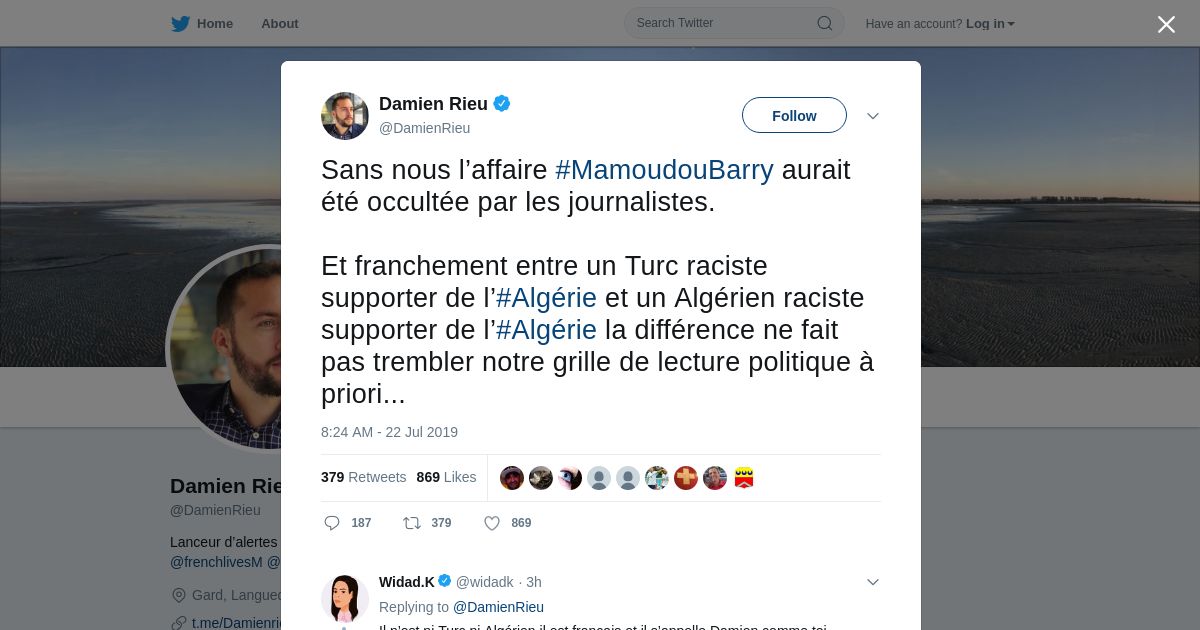The height and width of the screenshot is (630, 1200).
Task: Click the Twitter bird Home icon
Action: 180,24
